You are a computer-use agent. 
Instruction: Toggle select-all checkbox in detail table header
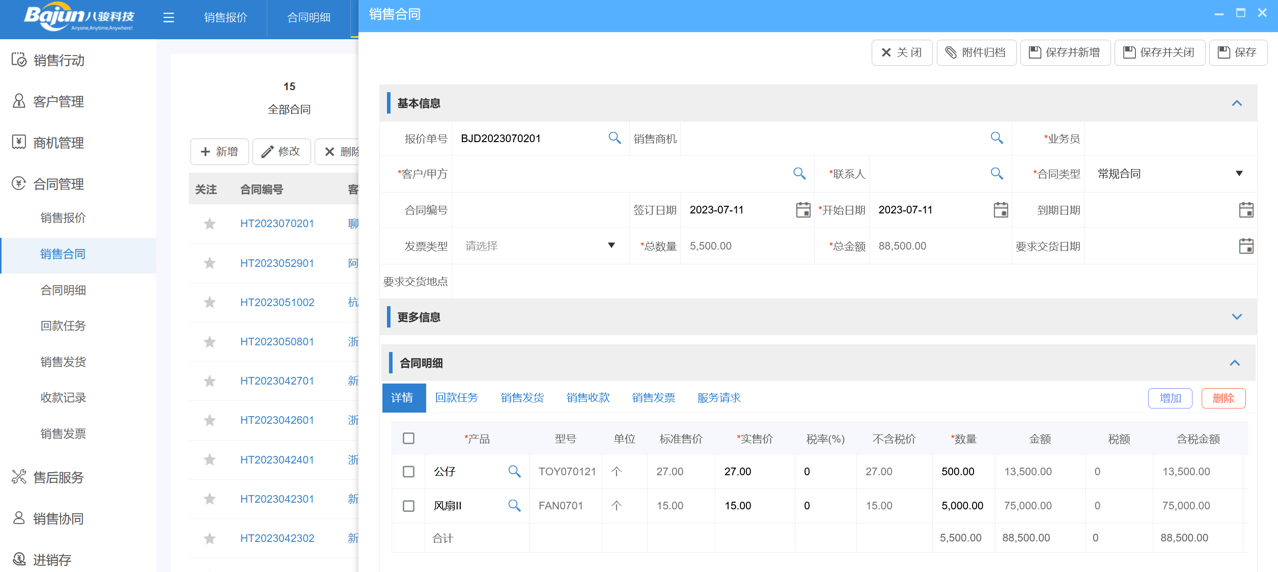point(408,438)
